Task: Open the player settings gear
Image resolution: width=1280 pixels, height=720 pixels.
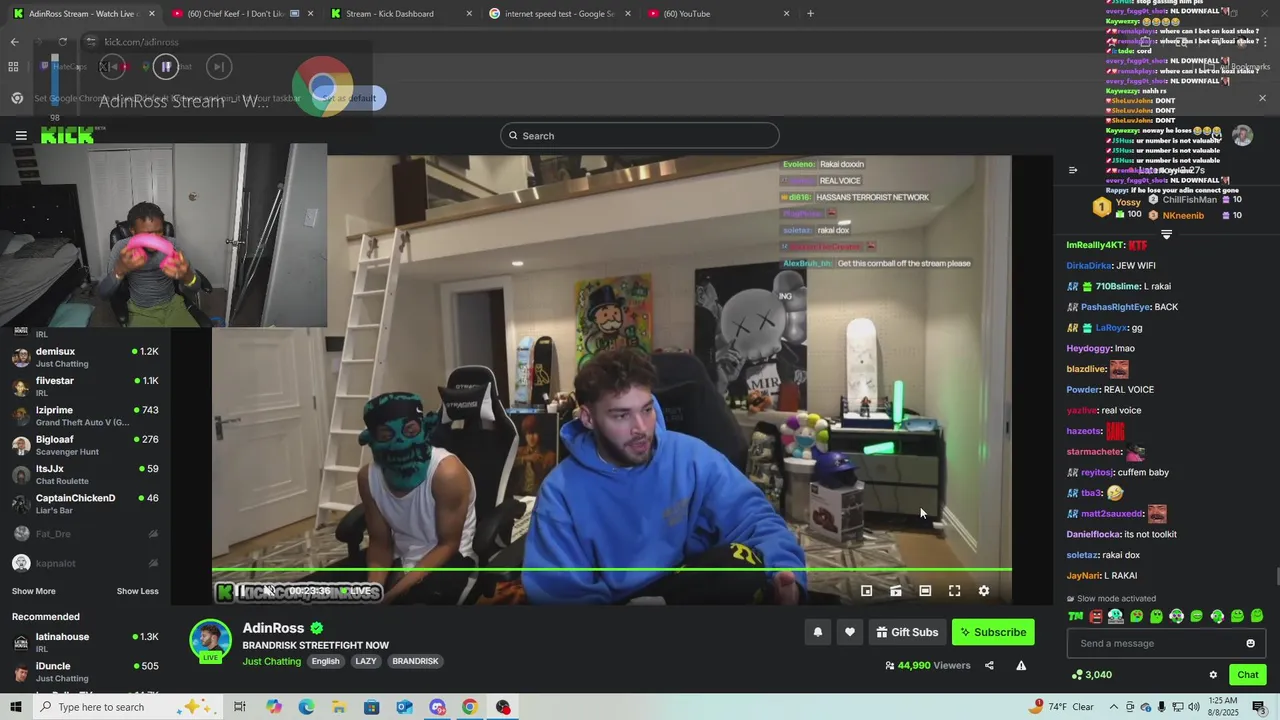Action: [984, 591]
